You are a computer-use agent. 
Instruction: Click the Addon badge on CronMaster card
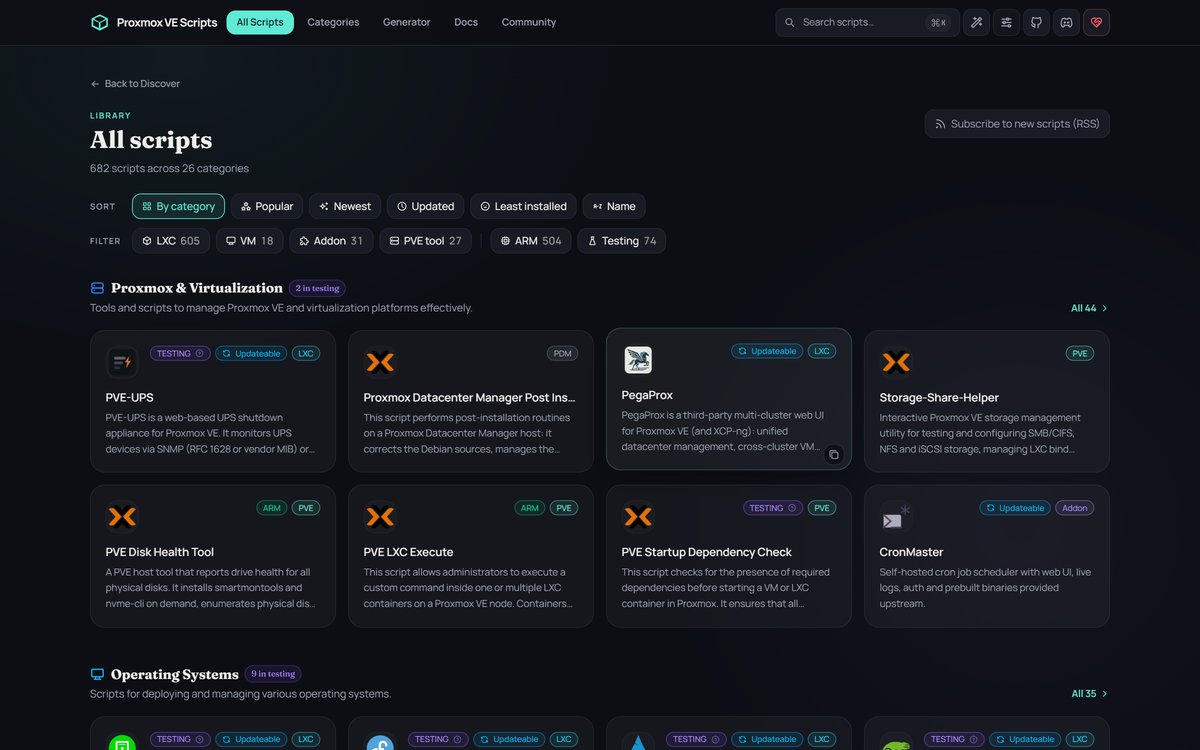tap(1075, 508)
